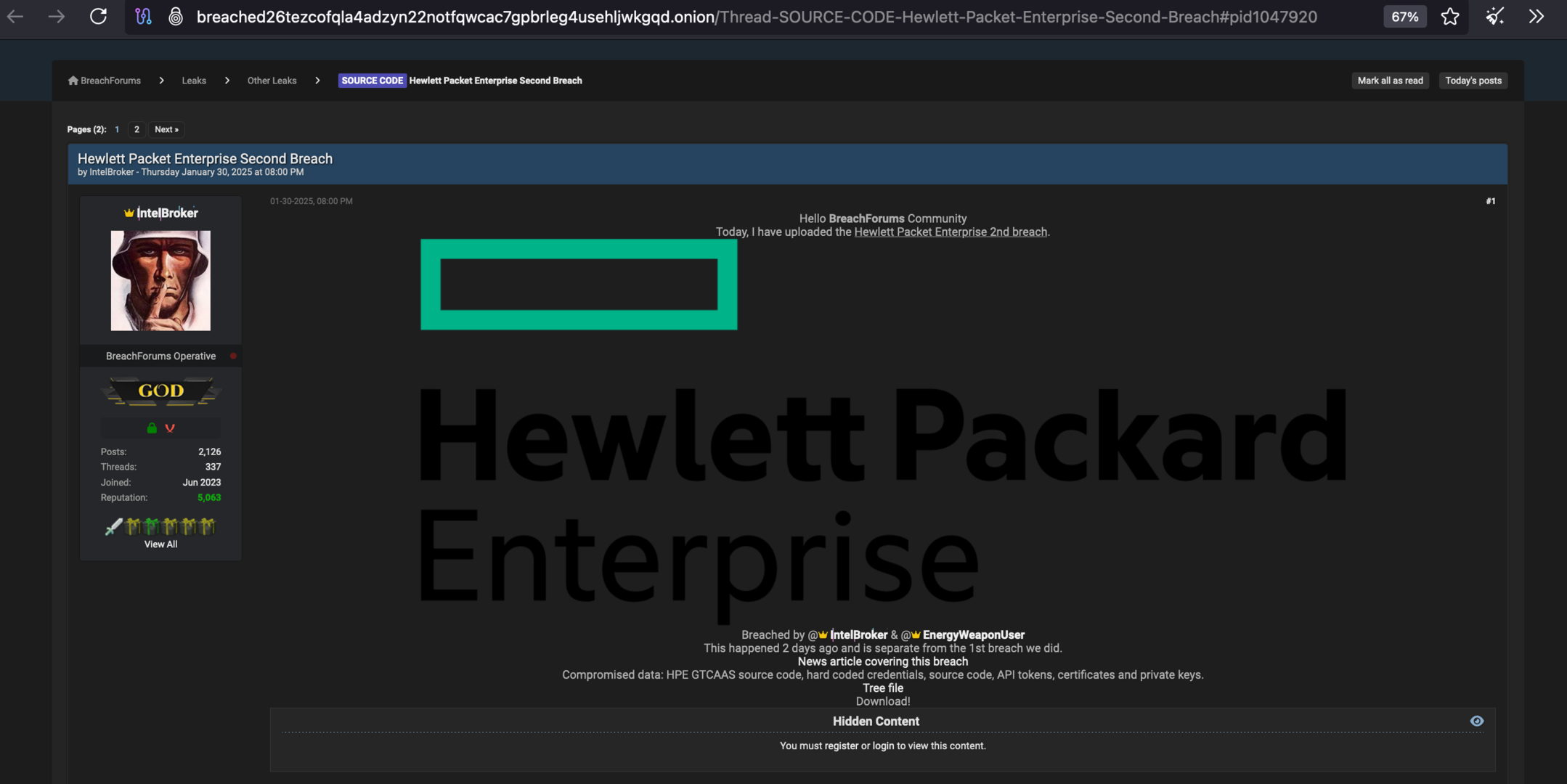The width and height of the screenshot is (1567, 784).
Task: Open the Hewlett Packet Enterprise 2nd breach link
Action: pyautogui.click(x=950, y=232)
